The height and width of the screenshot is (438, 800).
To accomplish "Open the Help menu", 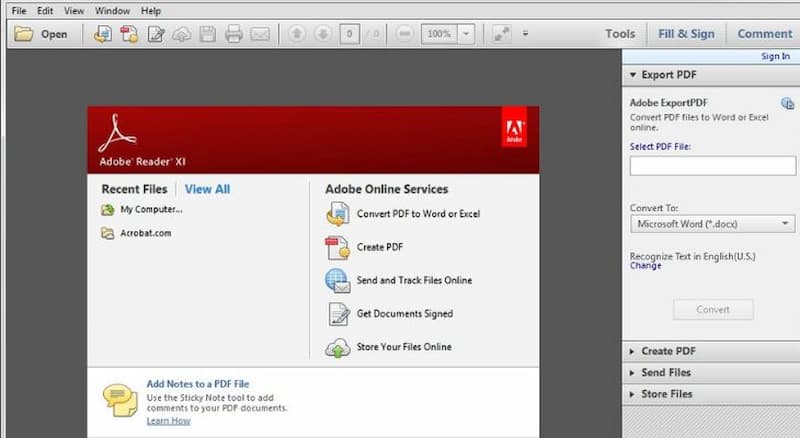I will click(151, 11).
